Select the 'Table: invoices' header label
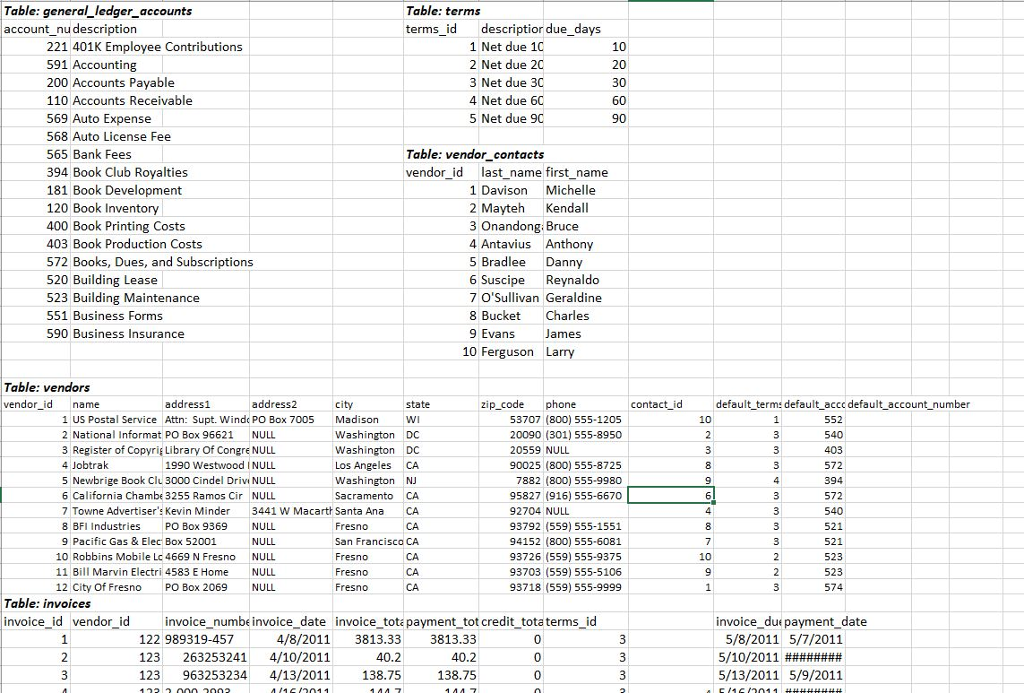Image resolution: width=1024 pixels, height=693 pixels. coord(45,603)
